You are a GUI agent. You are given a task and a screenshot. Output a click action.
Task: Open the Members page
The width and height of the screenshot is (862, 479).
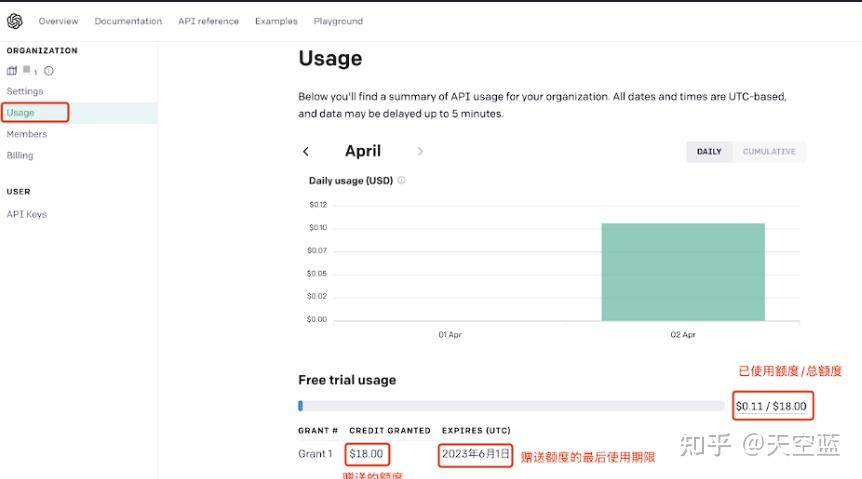(27, 134)
